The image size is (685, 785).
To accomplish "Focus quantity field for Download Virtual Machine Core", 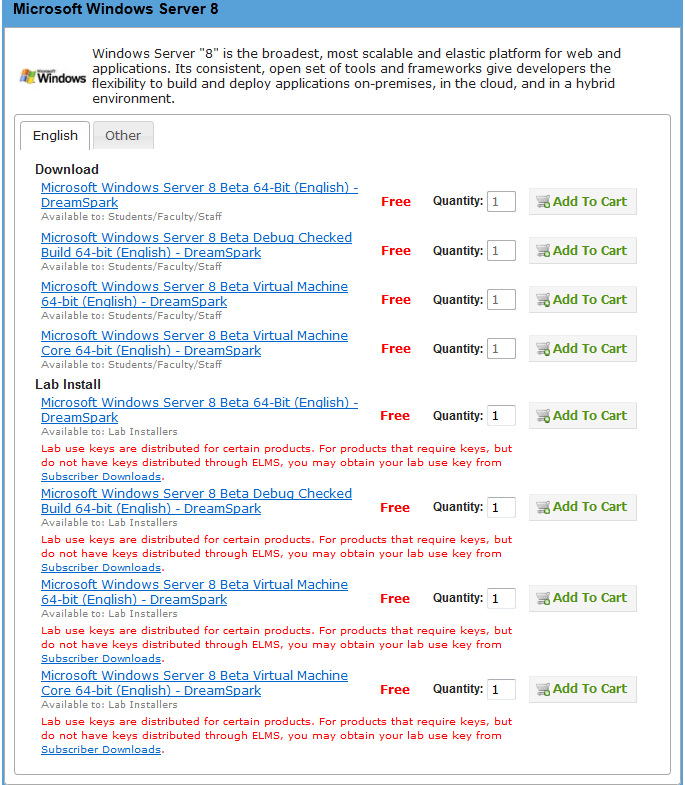I will click(501, 349).
